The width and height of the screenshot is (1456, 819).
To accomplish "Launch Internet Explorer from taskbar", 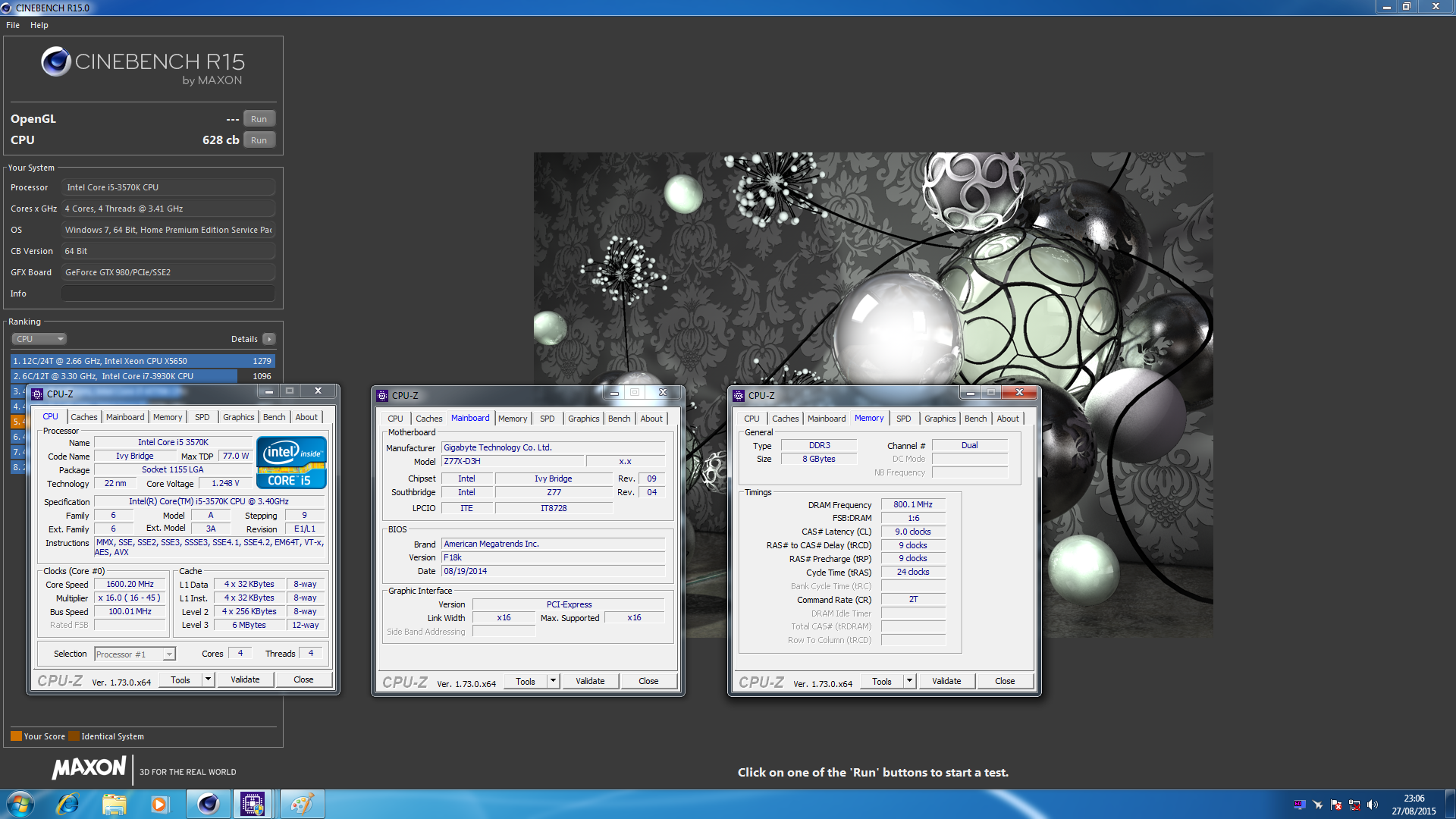I will tap(68, 804).
